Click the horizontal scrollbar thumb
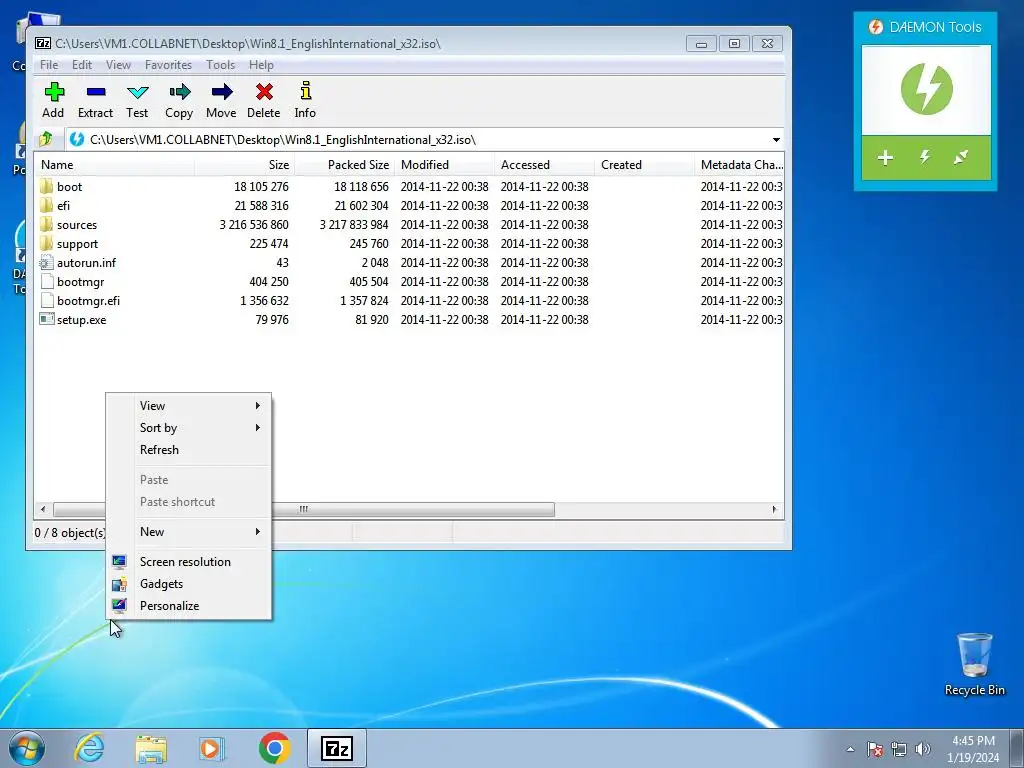 pos(304,509)
